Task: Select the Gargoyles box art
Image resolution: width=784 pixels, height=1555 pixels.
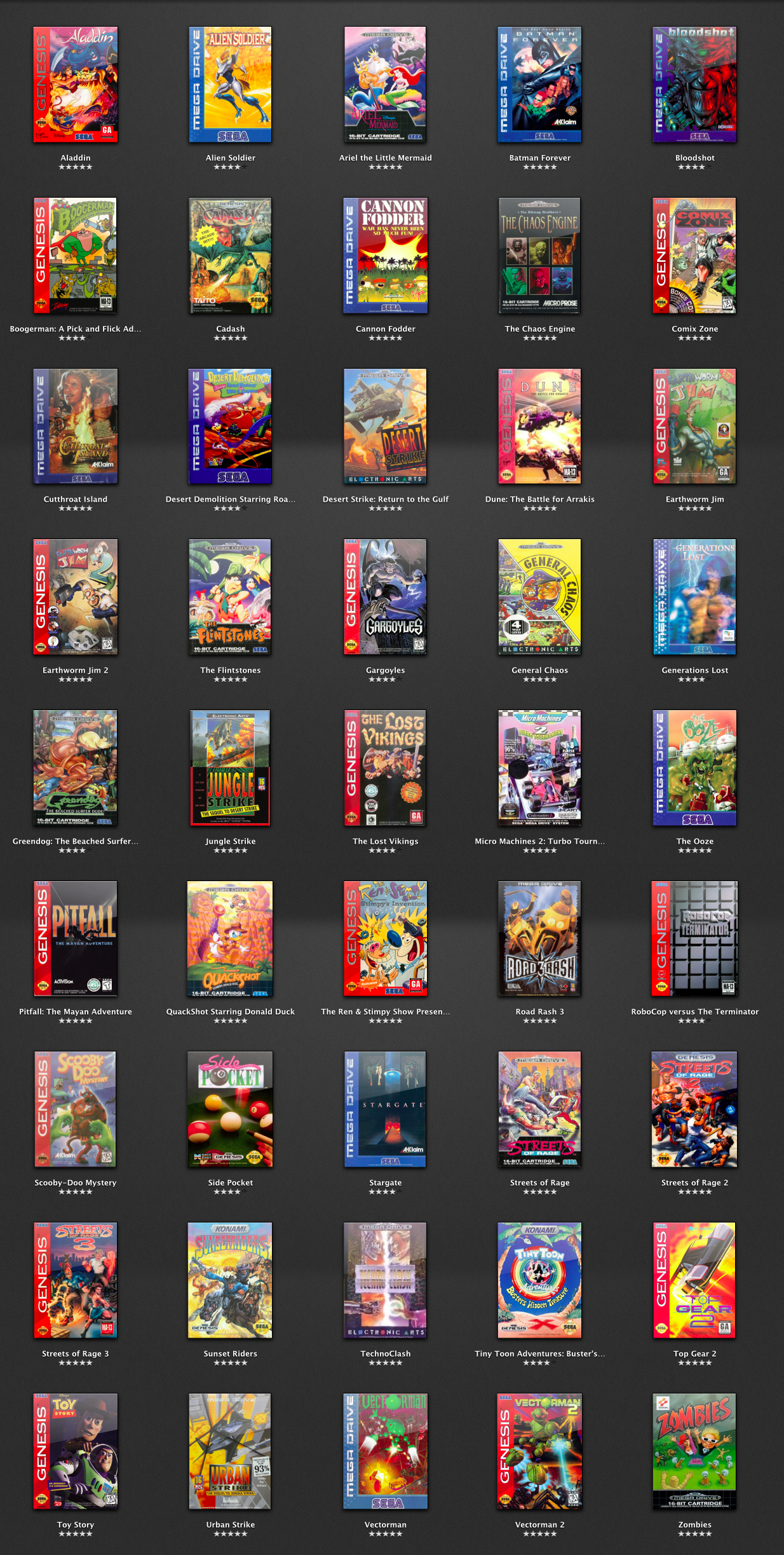Action: [x=385, y=597]
